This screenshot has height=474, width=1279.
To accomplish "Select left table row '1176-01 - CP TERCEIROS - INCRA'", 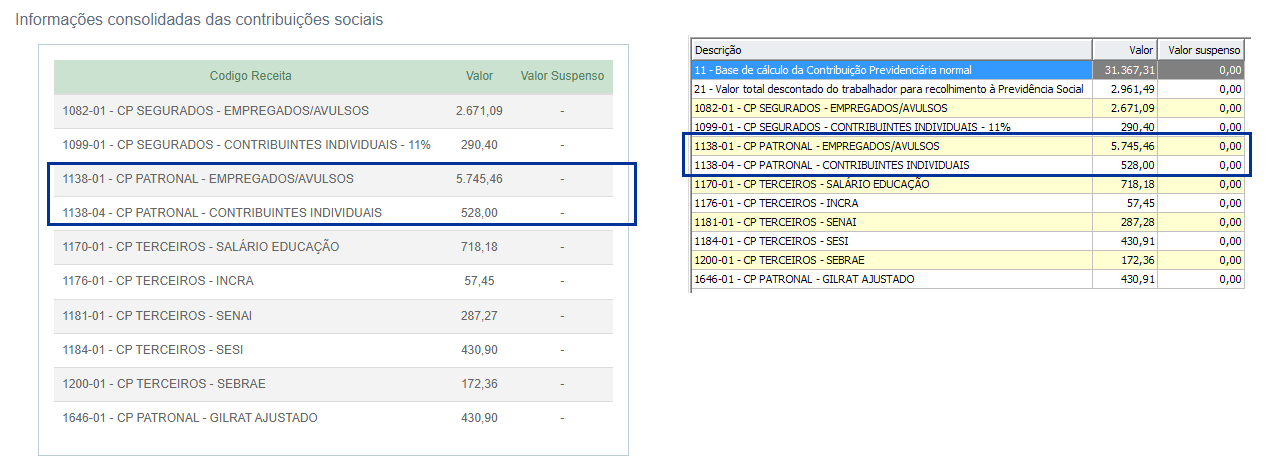I will (333, 281).
